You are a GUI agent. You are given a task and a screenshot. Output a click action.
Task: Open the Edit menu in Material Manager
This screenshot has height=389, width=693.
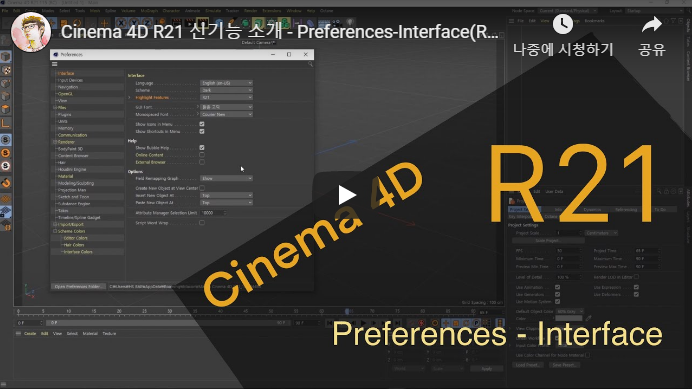click(x=45, y=333)
